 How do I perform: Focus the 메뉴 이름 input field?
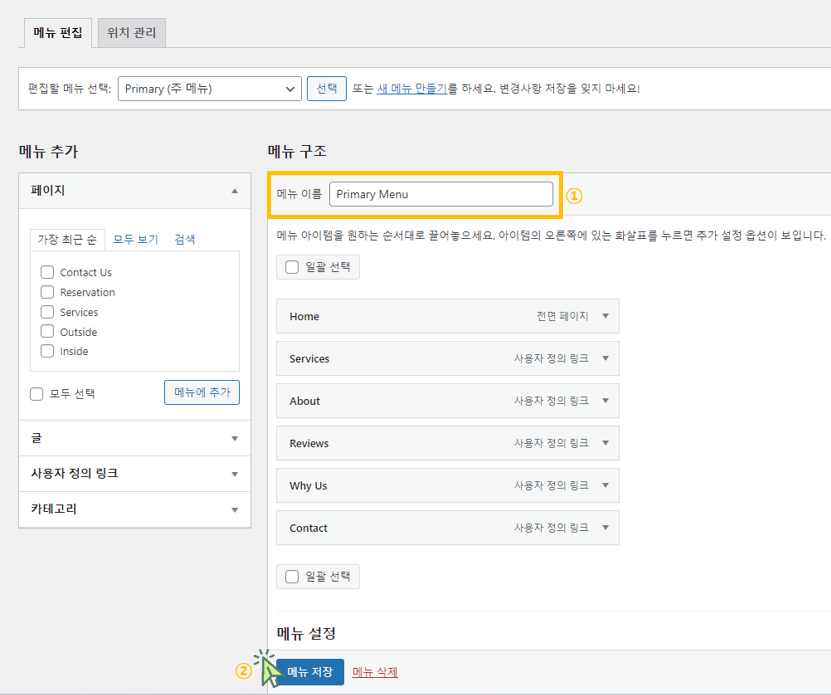click(441, 194)
